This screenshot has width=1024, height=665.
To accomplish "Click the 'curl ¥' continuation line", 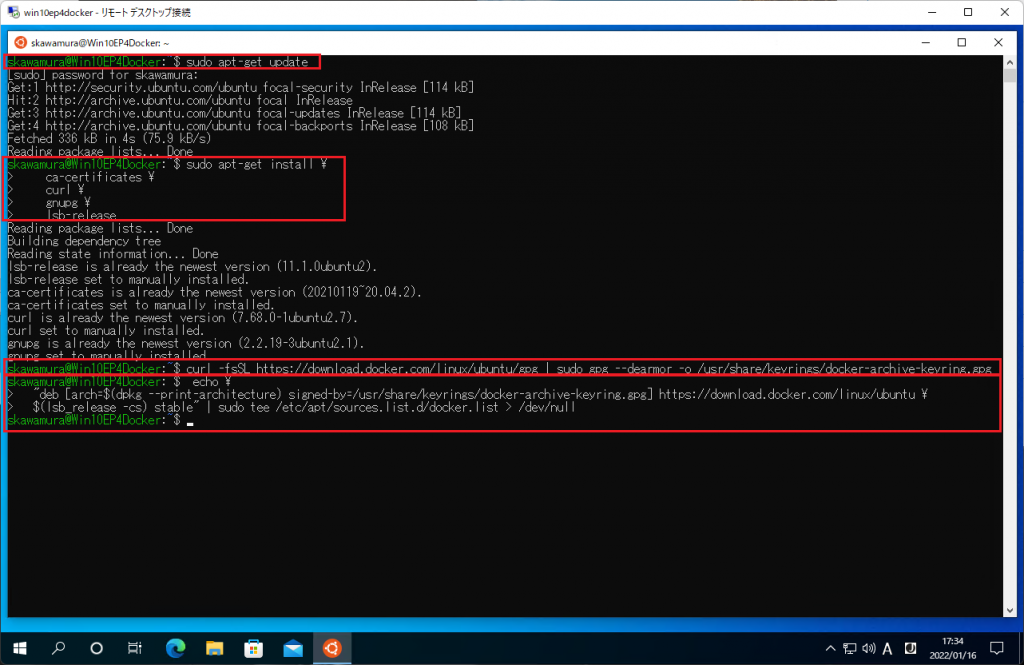I will point(65,190).
